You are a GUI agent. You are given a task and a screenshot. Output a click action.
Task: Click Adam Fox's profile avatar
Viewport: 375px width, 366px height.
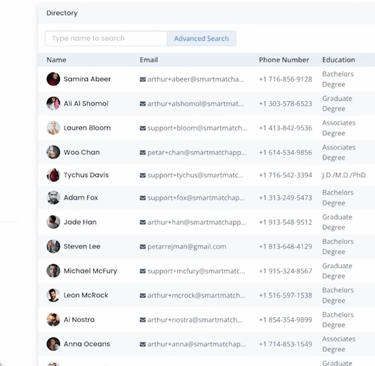tap(53, 198)
